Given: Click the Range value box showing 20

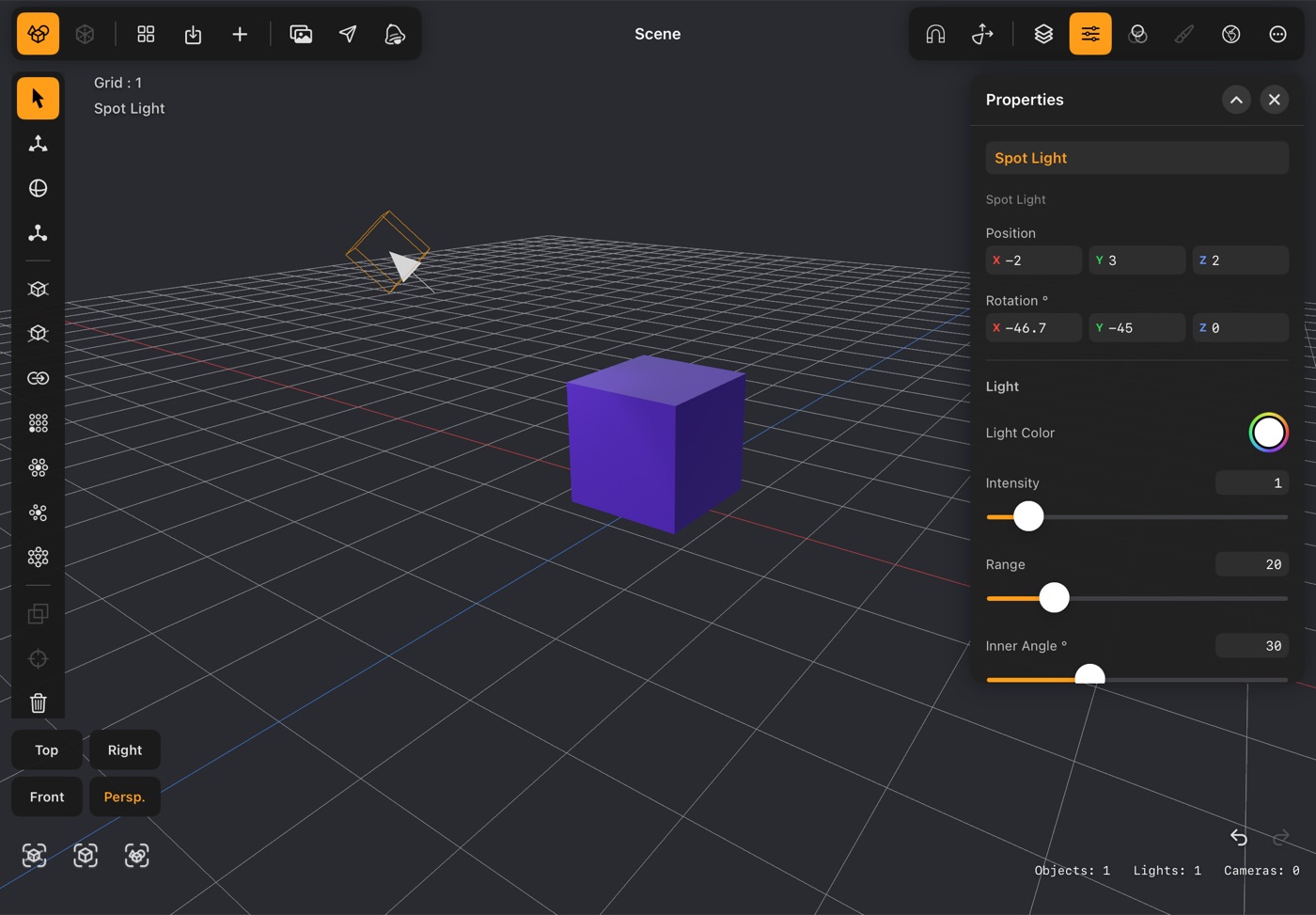Looking at the screenshot, I should 1252,564.
